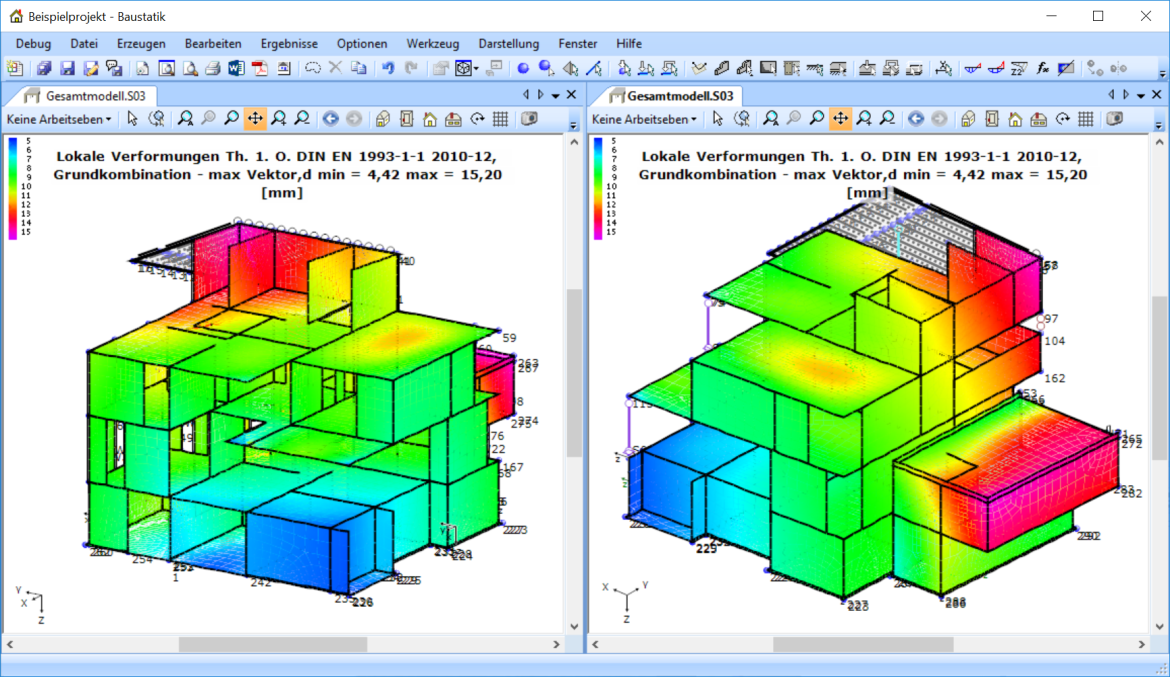The height and width of the screenshot is (677, 1170).
Task: Toggle the pan tool in right view
Action: click(840, 119)
